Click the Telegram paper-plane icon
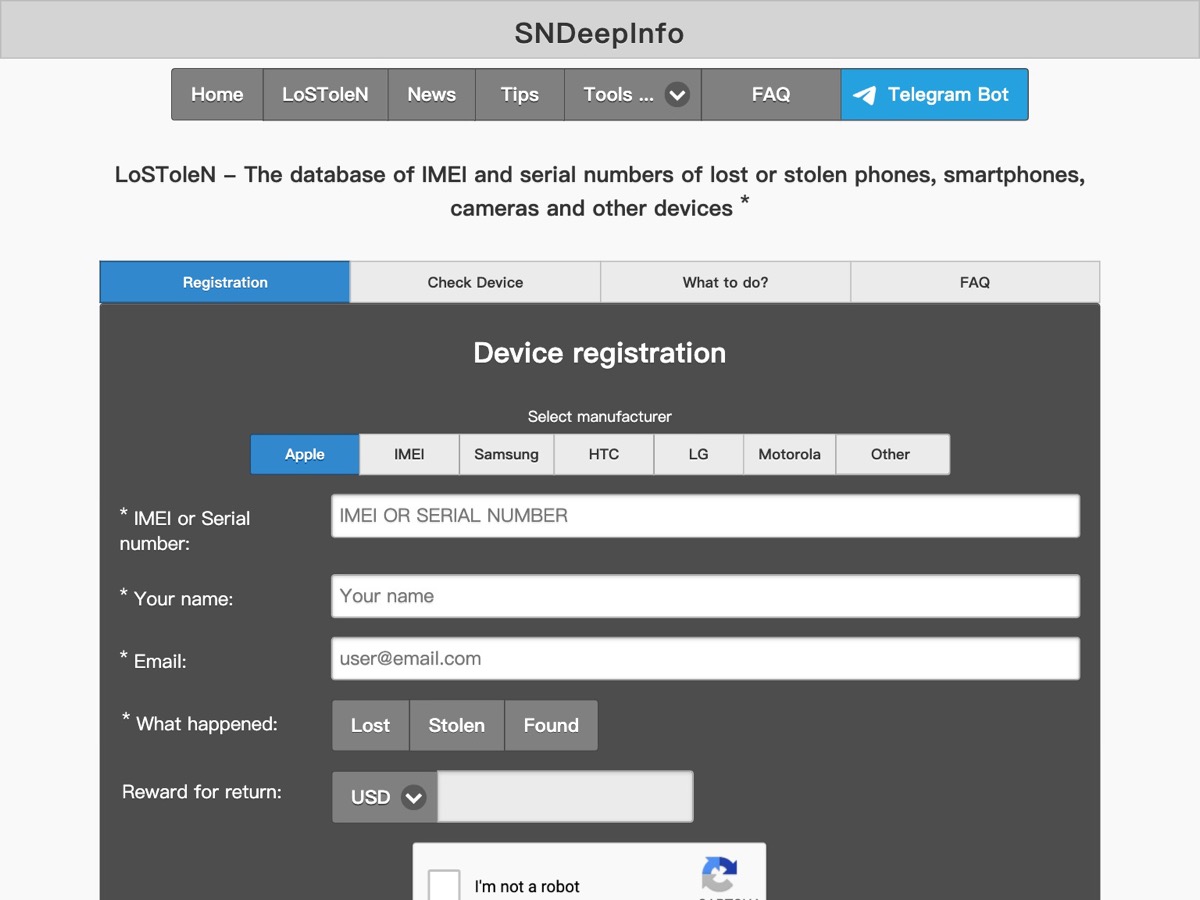Image resolution: width=1200 pixels, height=900 pixels. click(x=865, y=95)
